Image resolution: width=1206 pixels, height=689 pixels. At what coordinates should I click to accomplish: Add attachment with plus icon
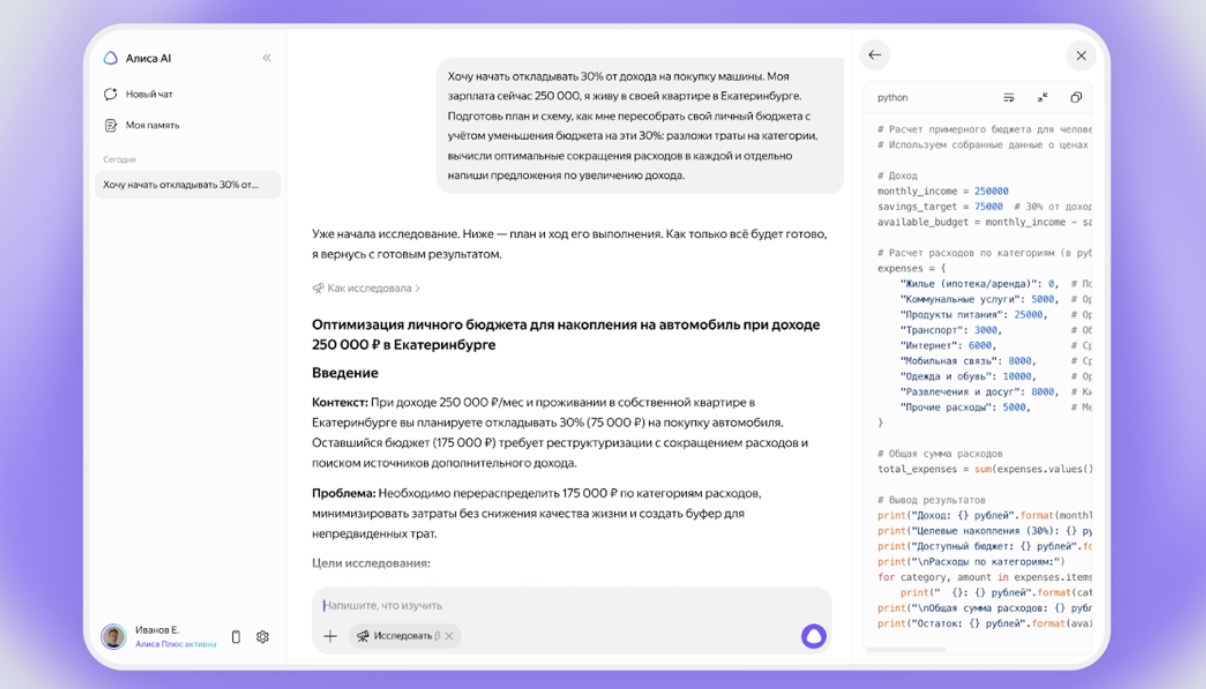pyautogui.click(x=330, y=636)
